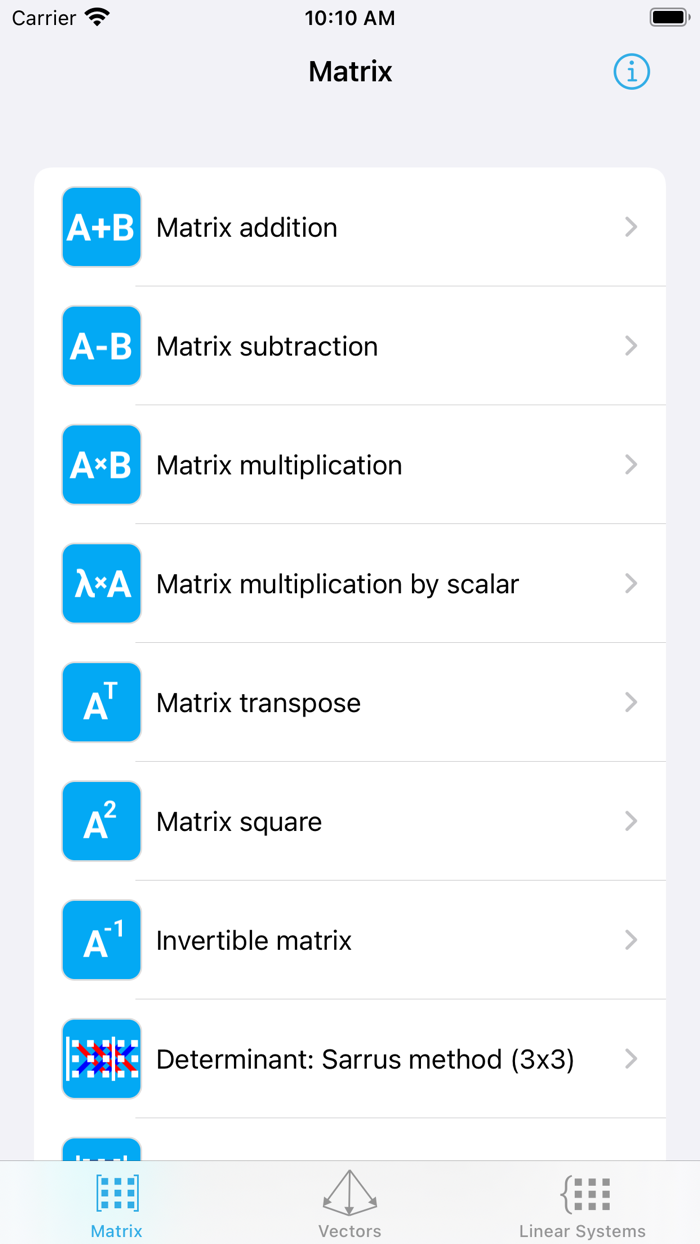Expand the Matrix addition row chevron
Screen dimensions: 700x1244
coord(631,227)
